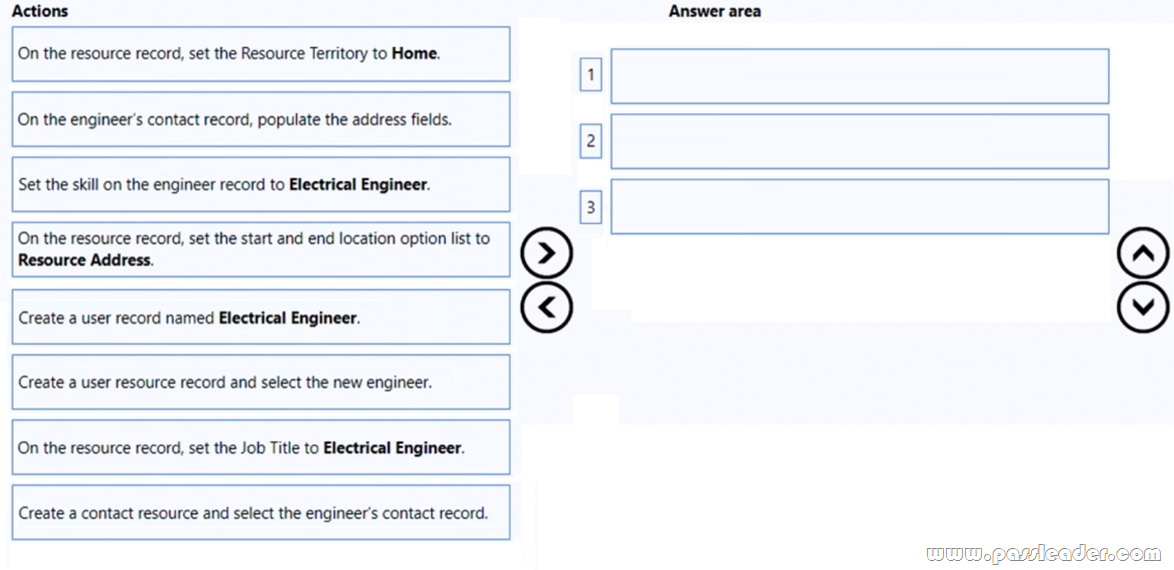Click the 'Actions' heading
This screenshot has width=1174, height=570.
[40, 11]
